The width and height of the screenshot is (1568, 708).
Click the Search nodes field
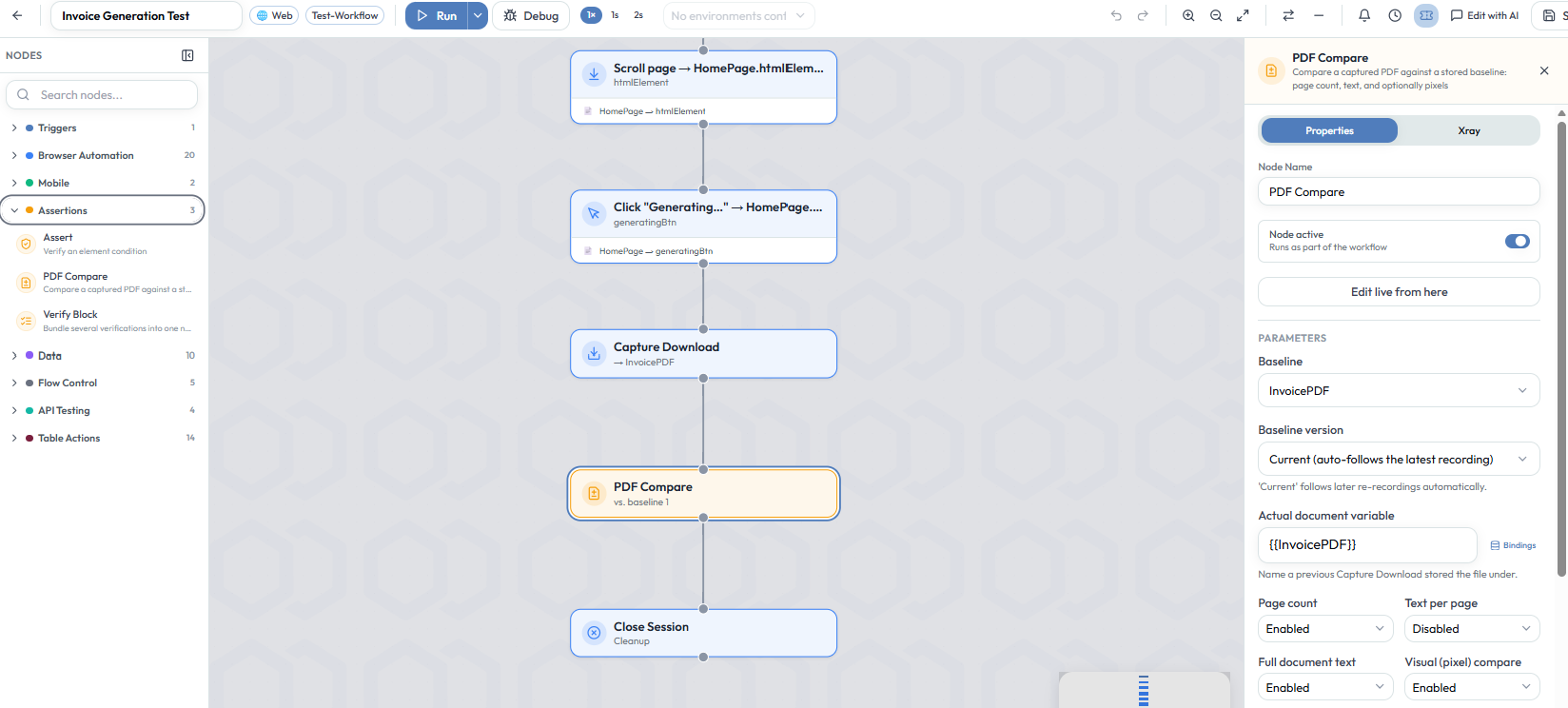[102, 95]
